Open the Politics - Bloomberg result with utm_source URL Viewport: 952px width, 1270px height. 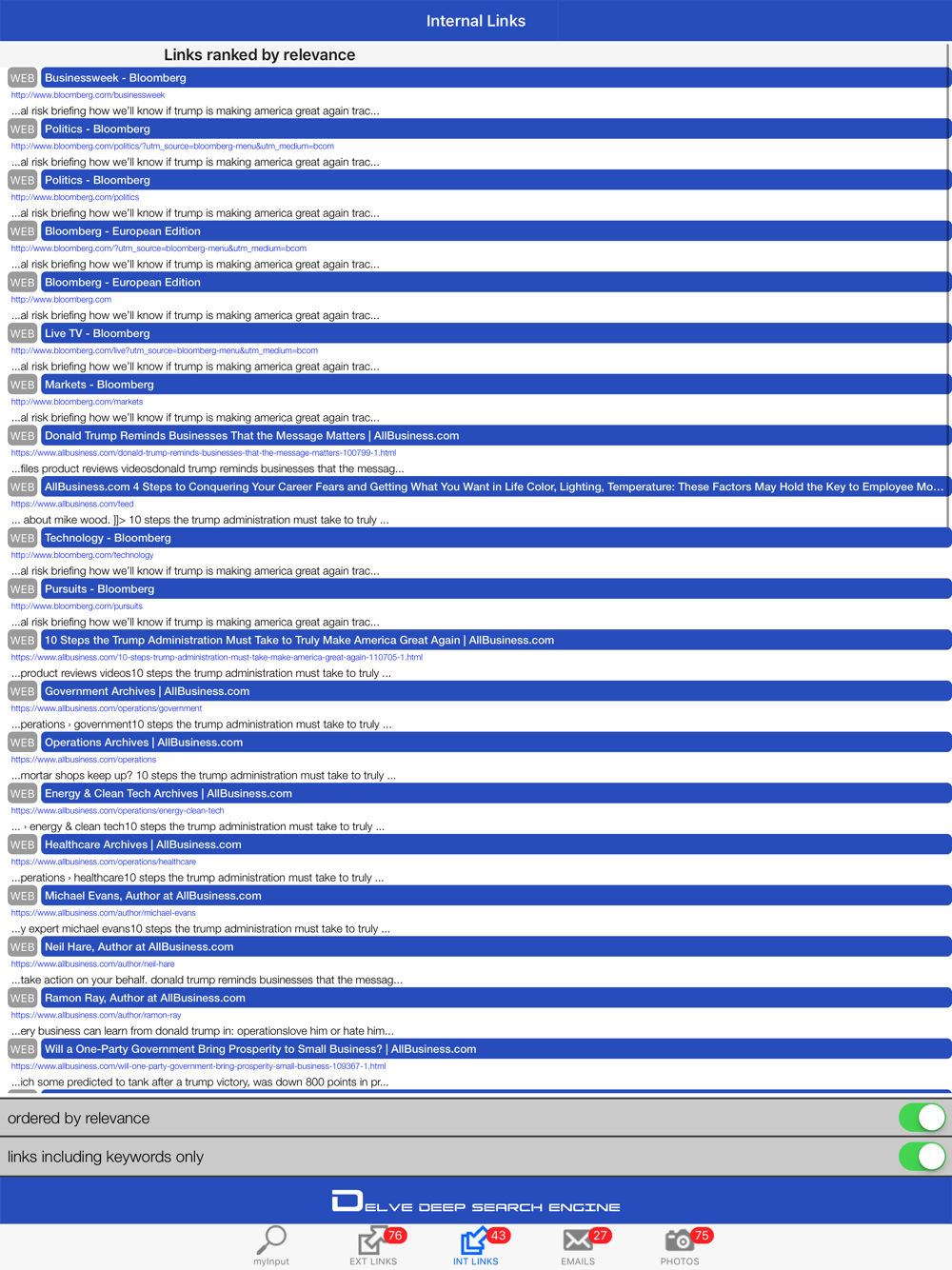click(x=496, y=129)
